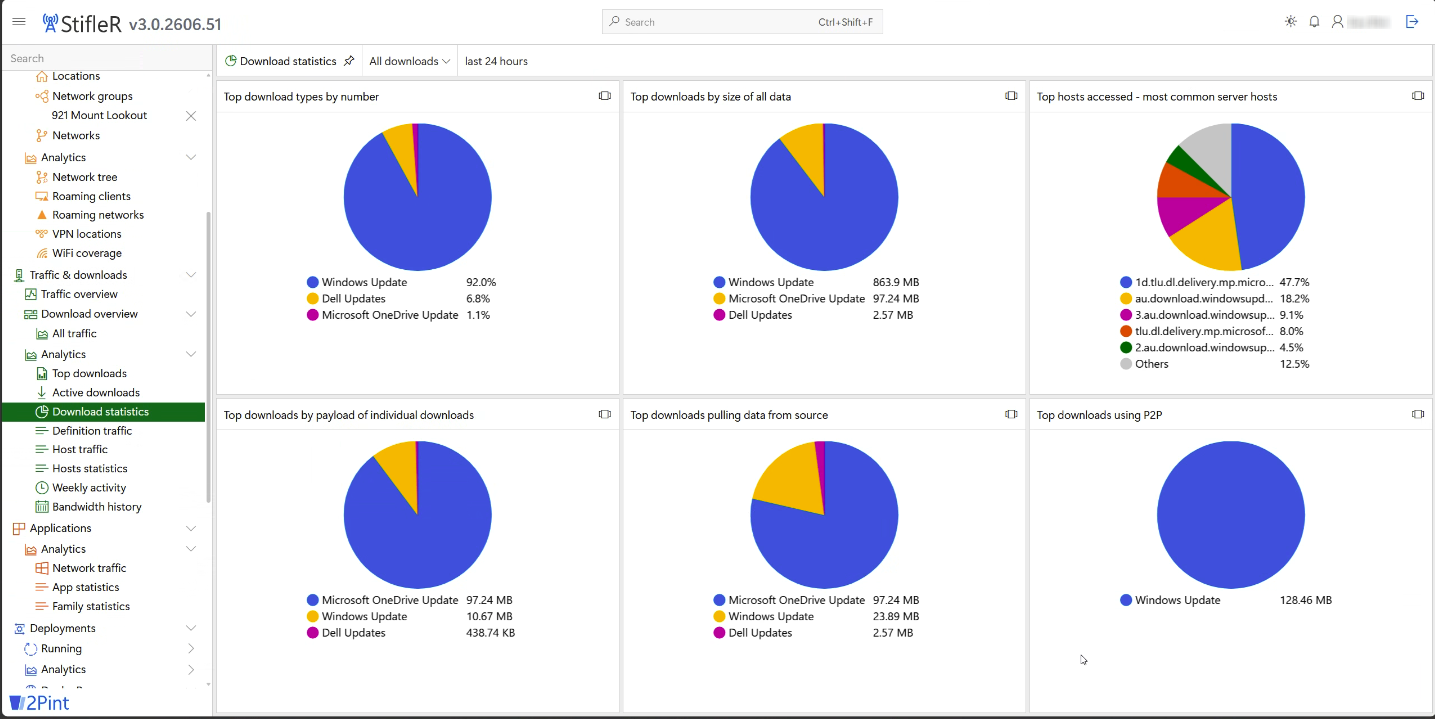Image resolution: width=1435 pixels, height=719 pixels.
Task: Click the sign out icon
Action: click(x=1412, y=21)
